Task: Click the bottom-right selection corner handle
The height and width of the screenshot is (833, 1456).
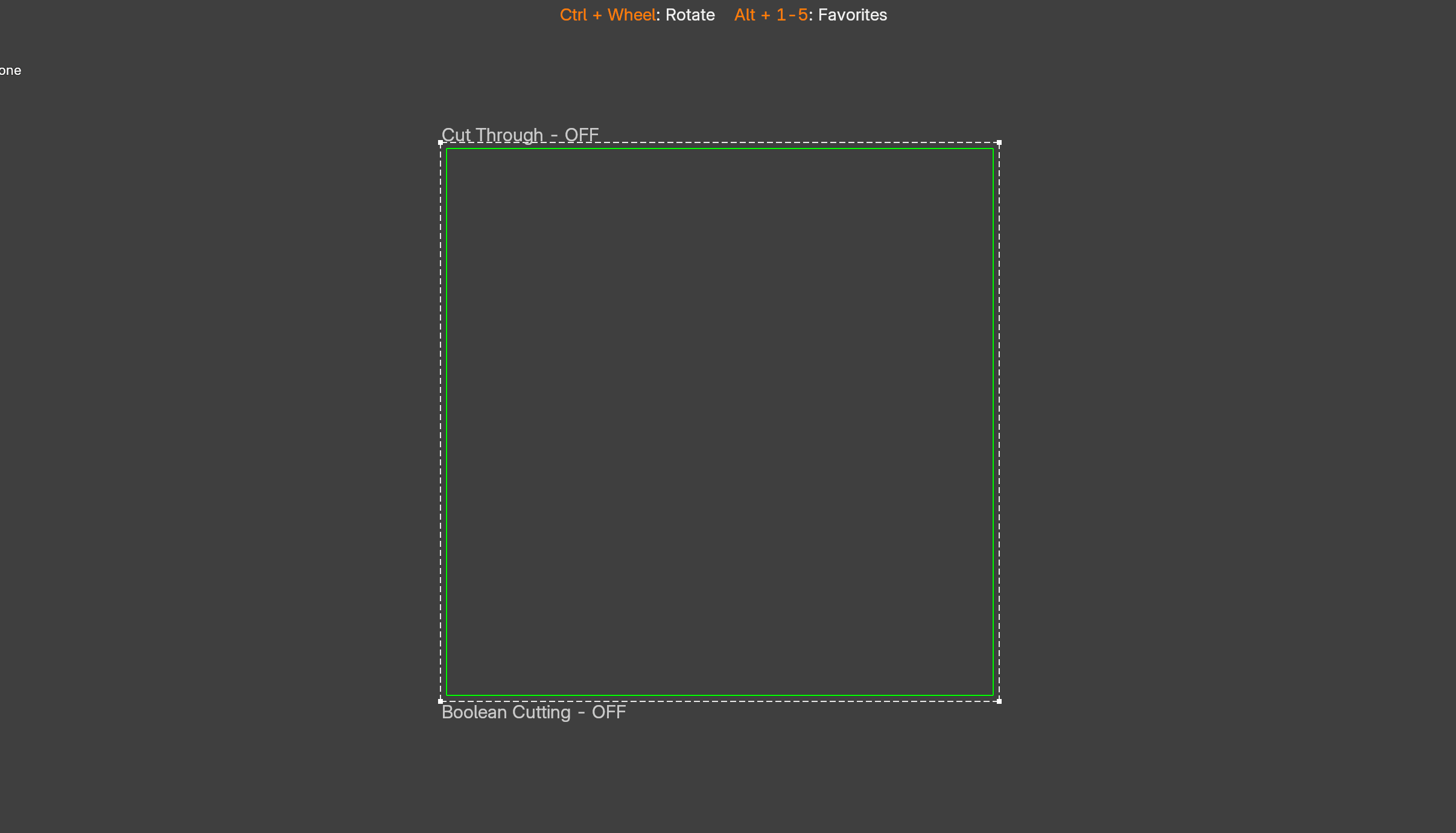Action: pos(999,701)
